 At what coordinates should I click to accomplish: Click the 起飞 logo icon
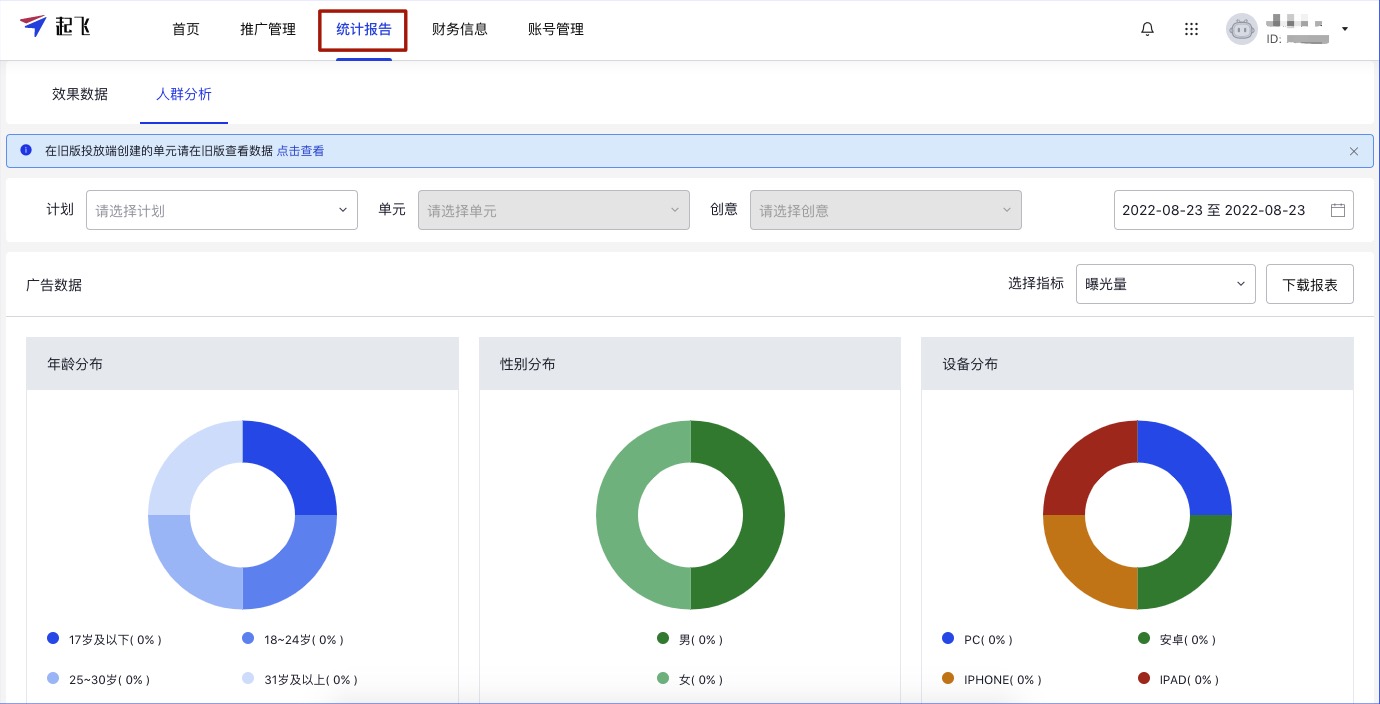(x=34, y=27)
